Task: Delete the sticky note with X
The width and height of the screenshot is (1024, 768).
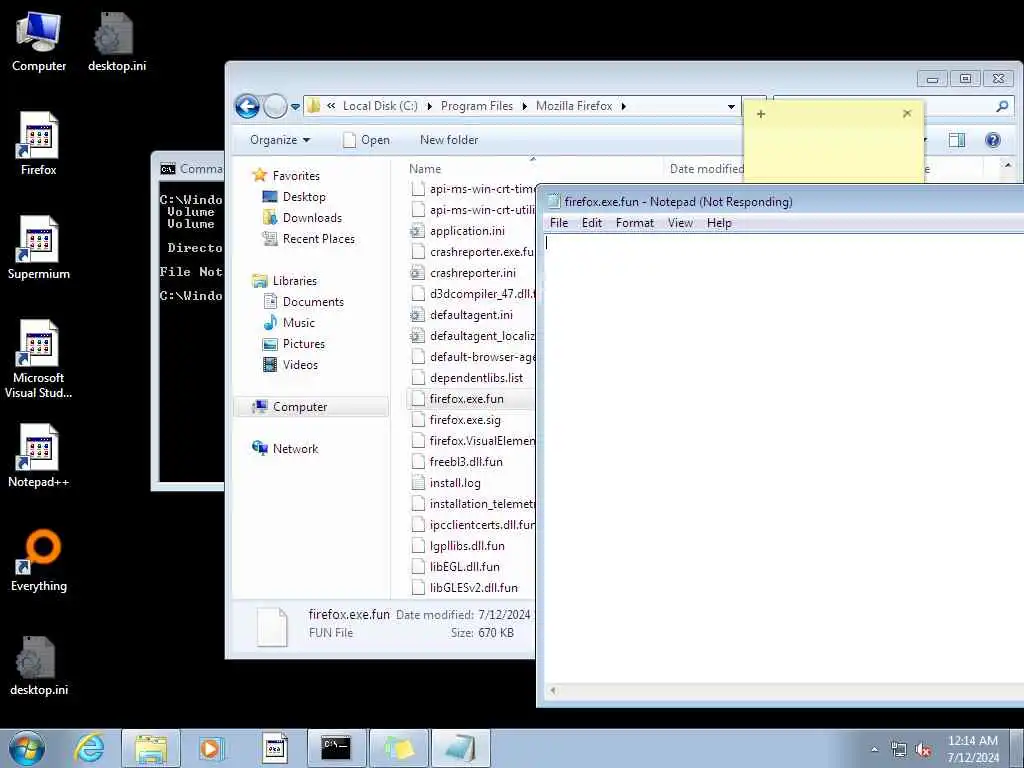Action: point(906,114)
